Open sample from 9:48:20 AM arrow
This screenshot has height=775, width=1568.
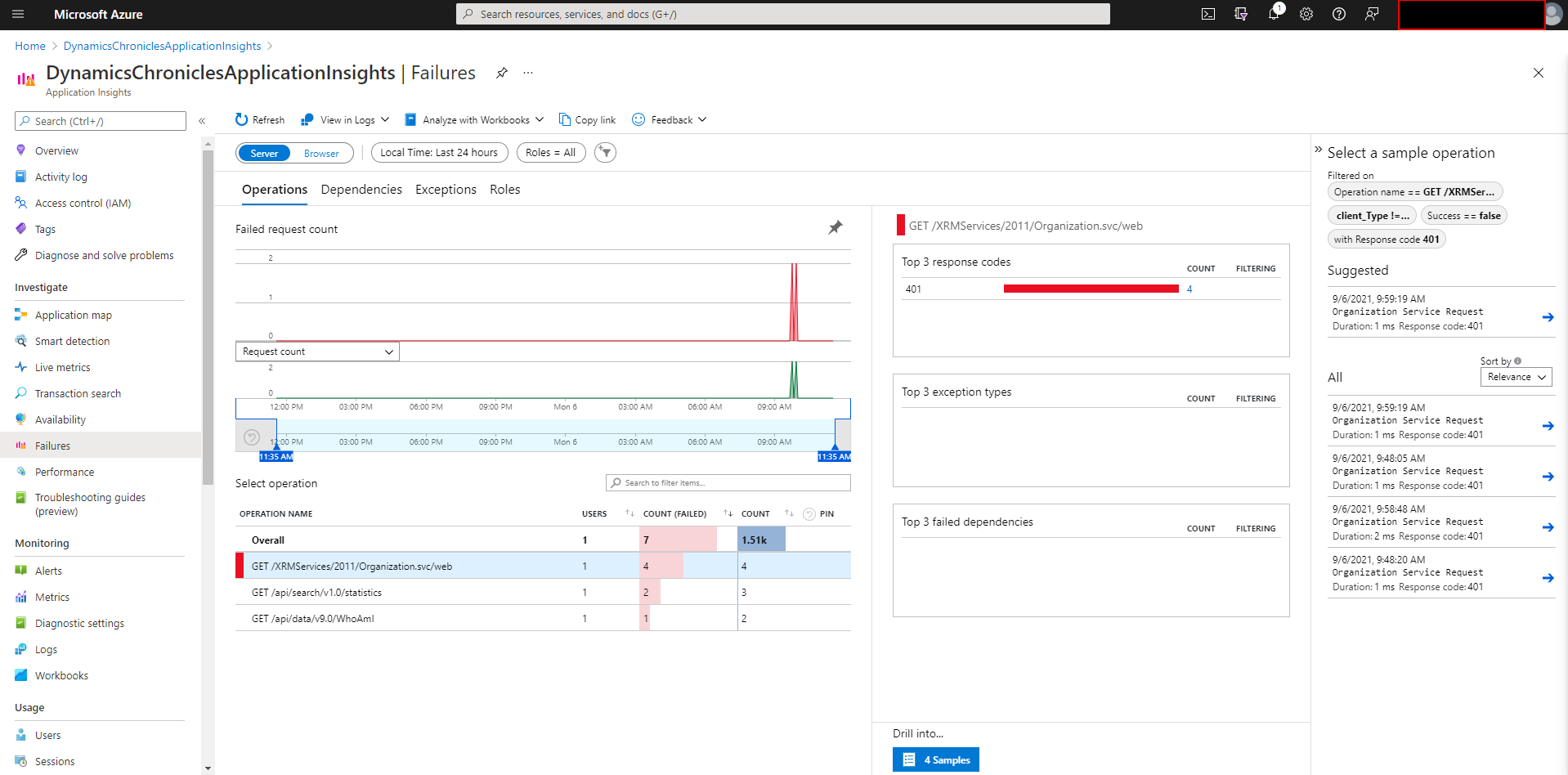1548,578
